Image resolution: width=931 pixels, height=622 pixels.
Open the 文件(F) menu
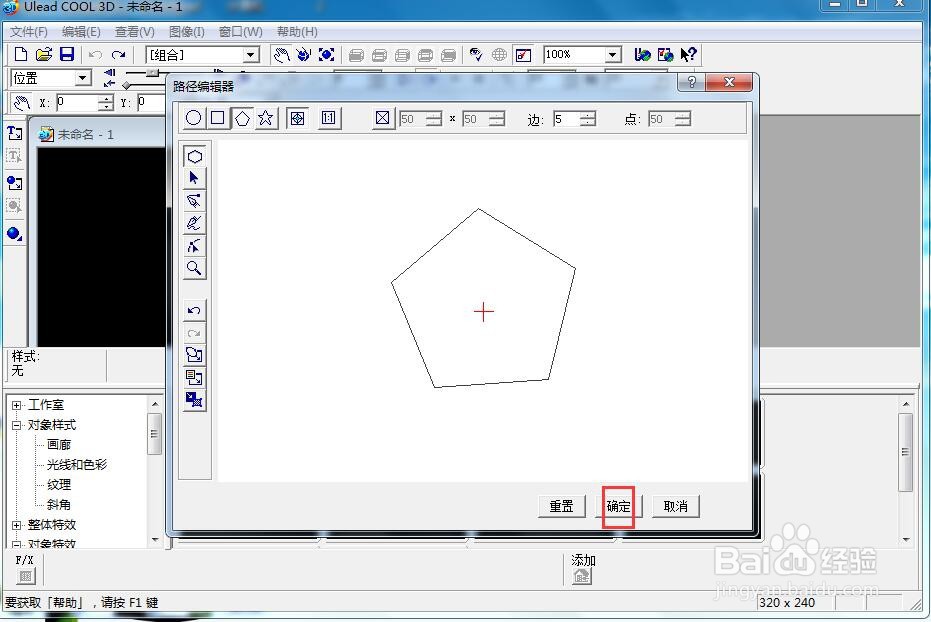click(28, 32)
